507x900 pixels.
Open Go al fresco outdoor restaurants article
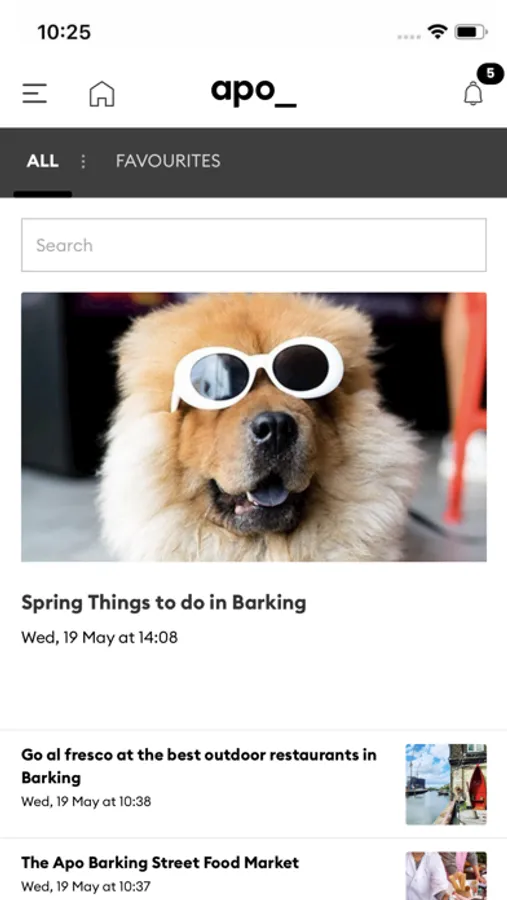coord(199,766)
